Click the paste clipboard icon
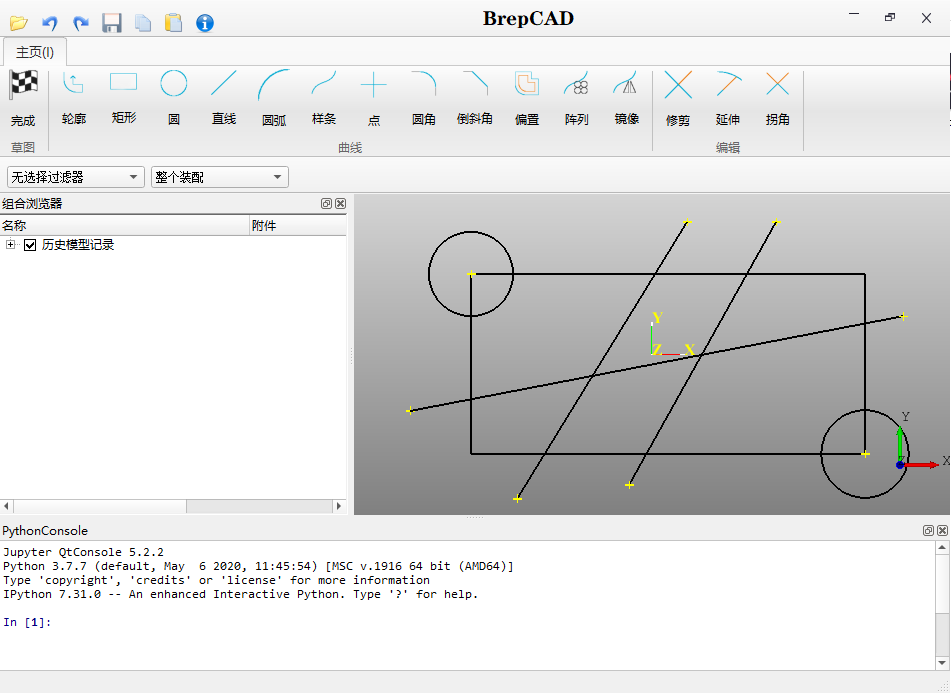 tap(173, 23)
